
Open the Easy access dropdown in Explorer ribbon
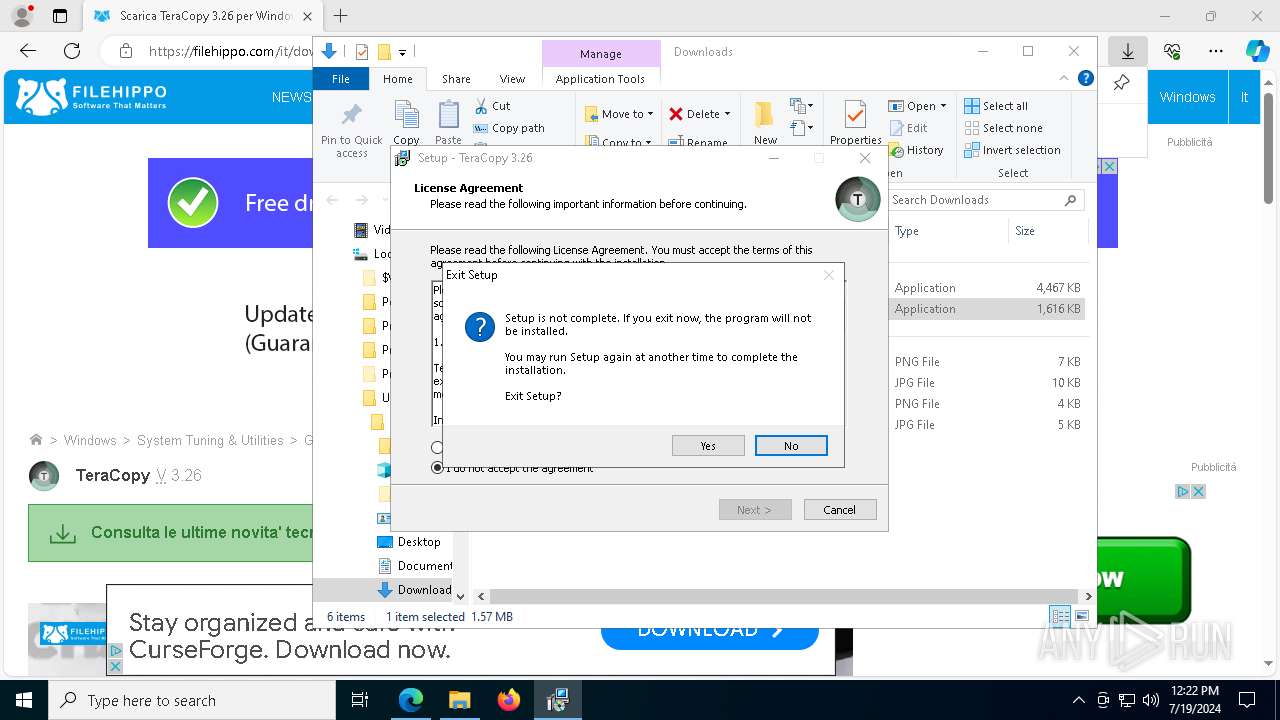tap(801, 128)
